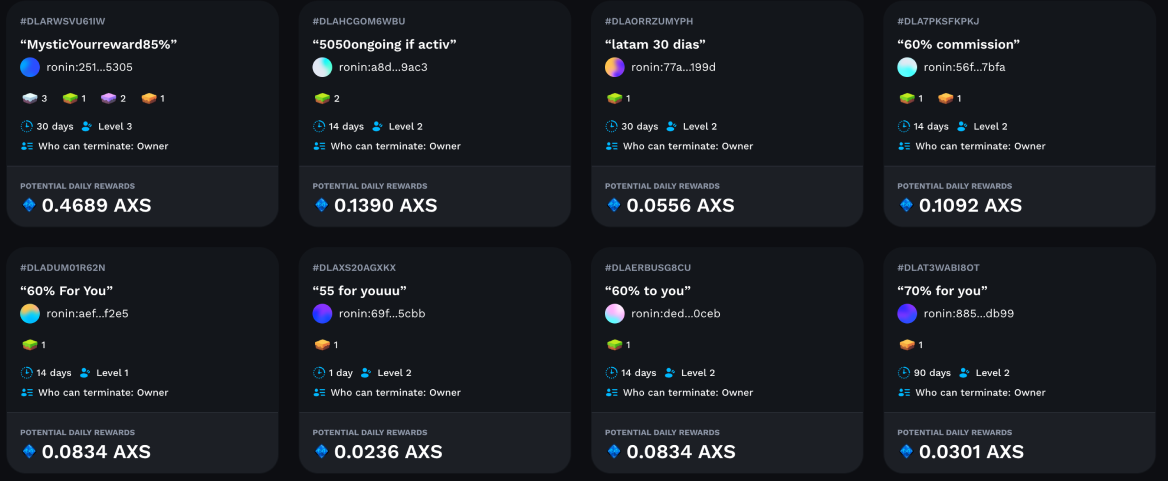Click the 0.1092 AXS daily rewards amount

click(970, 205)
